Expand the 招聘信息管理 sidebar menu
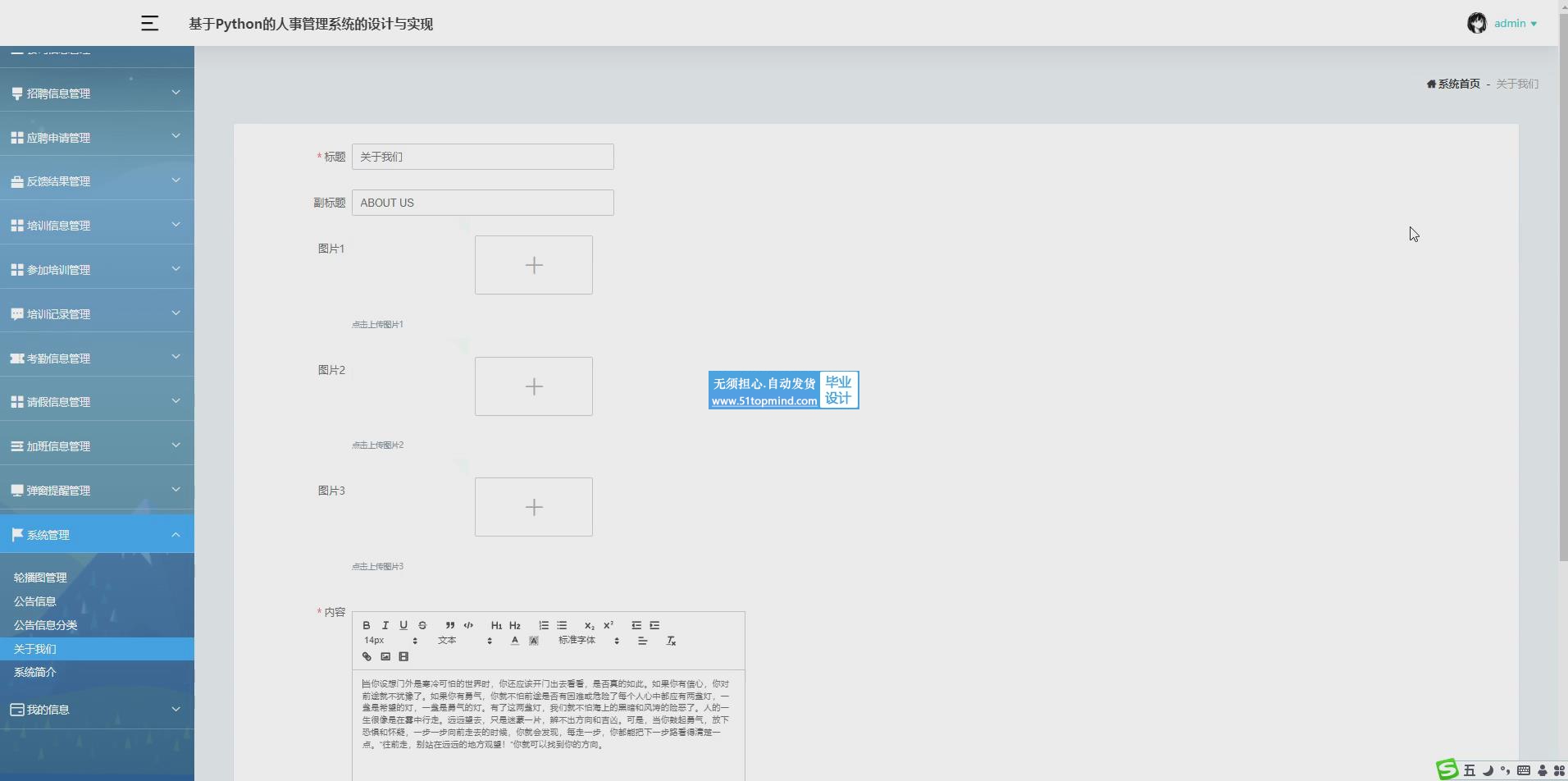Viewport: 1568px width, 781px height. (x=97, y=94)
